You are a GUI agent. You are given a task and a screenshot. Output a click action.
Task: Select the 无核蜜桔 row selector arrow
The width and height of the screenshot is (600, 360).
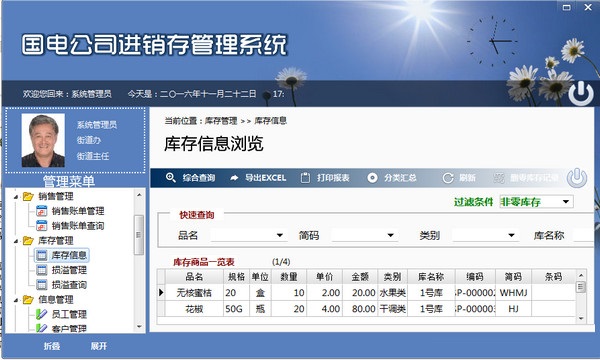tap(161, 292)
